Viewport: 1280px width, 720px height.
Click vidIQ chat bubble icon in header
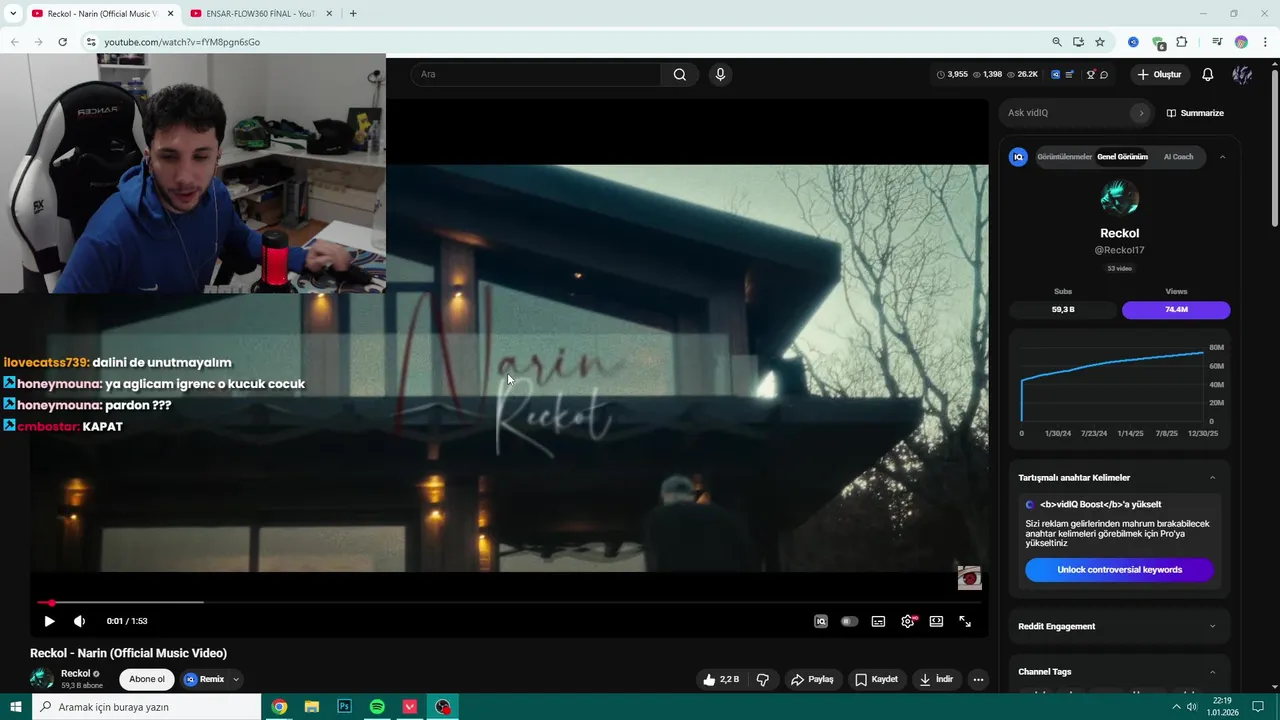[x=1104, y=74]
